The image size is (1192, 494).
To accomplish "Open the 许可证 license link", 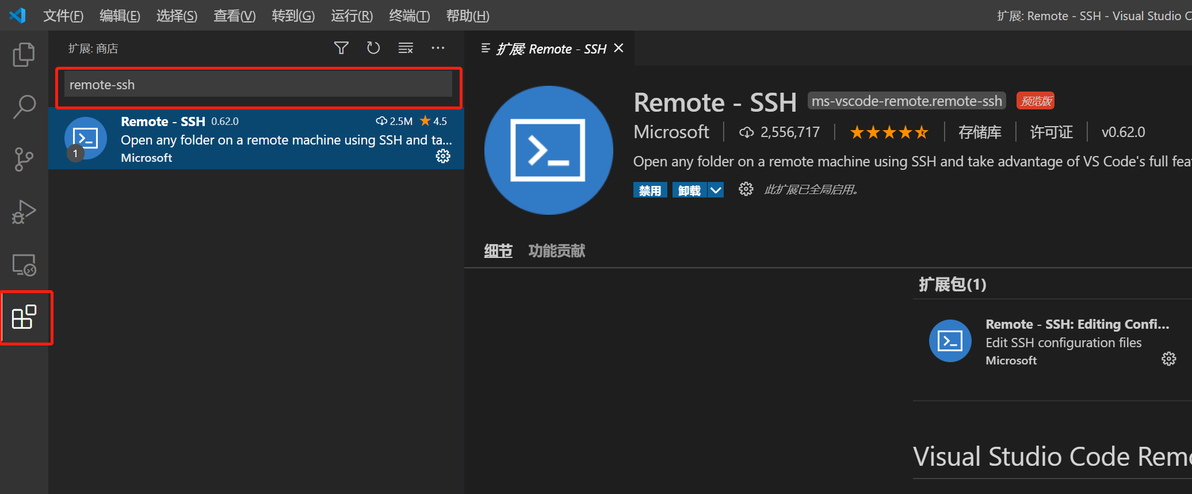I will coord(1051,132).
